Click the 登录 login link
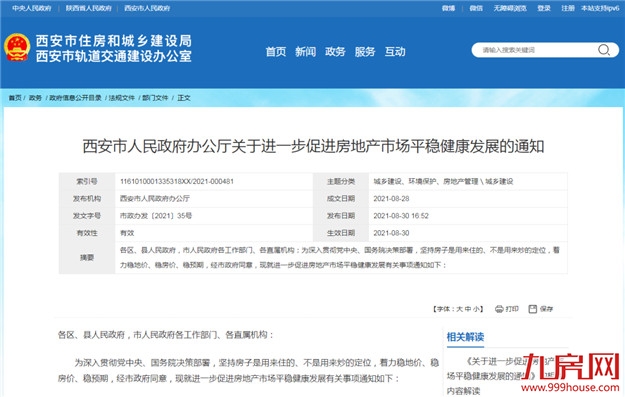The width and height of the screenshot is (625, 397). (x=544, y=8)
